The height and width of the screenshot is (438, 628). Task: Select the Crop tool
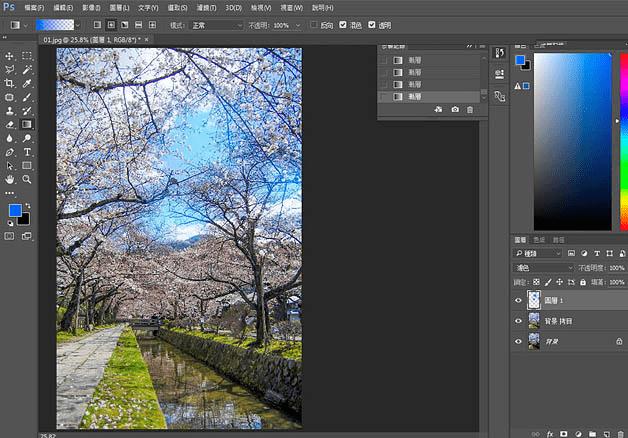(10, 84)
